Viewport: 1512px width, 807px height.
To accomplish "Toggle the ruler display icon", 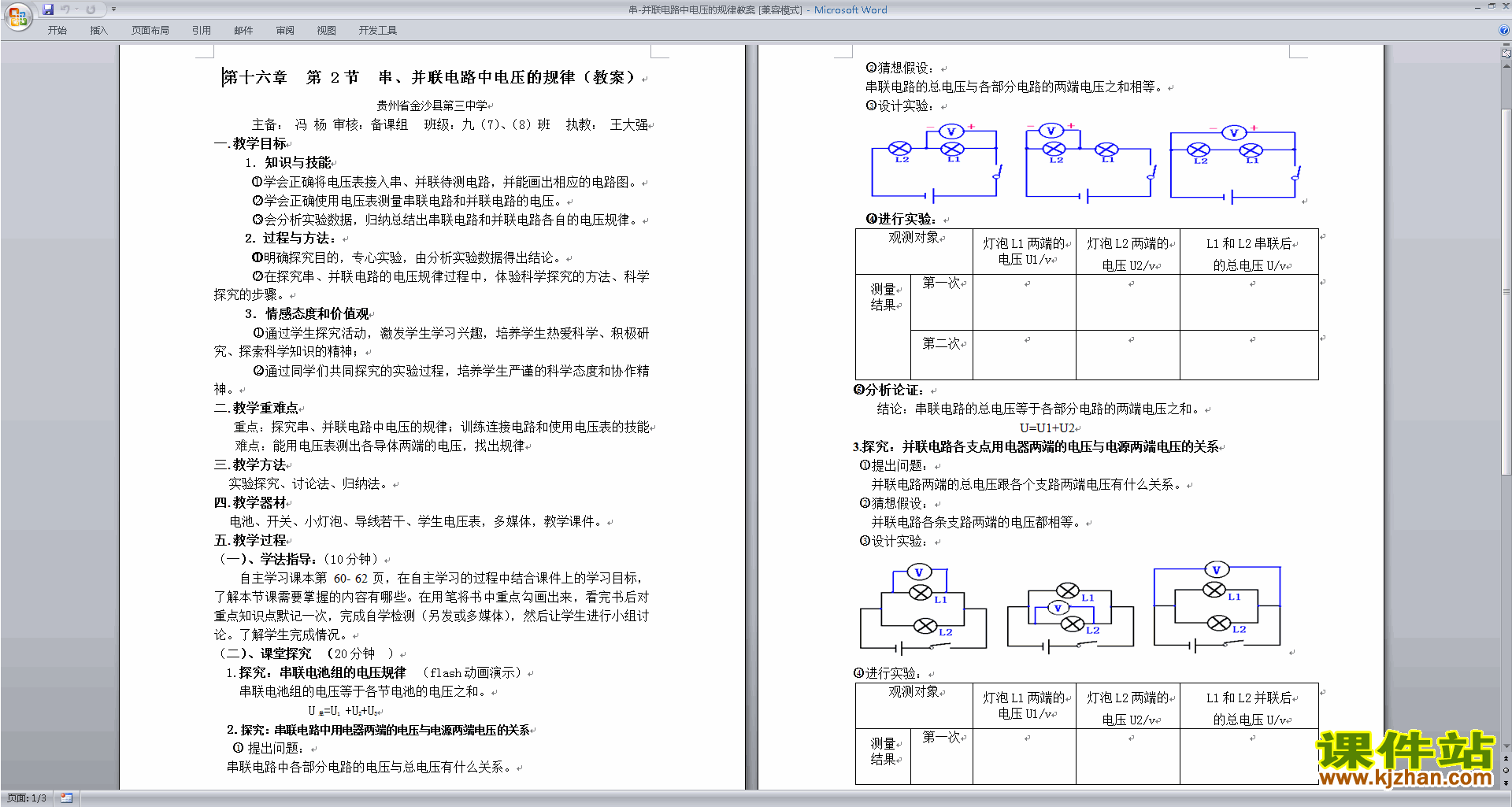I will click(x=1506, y=54).
